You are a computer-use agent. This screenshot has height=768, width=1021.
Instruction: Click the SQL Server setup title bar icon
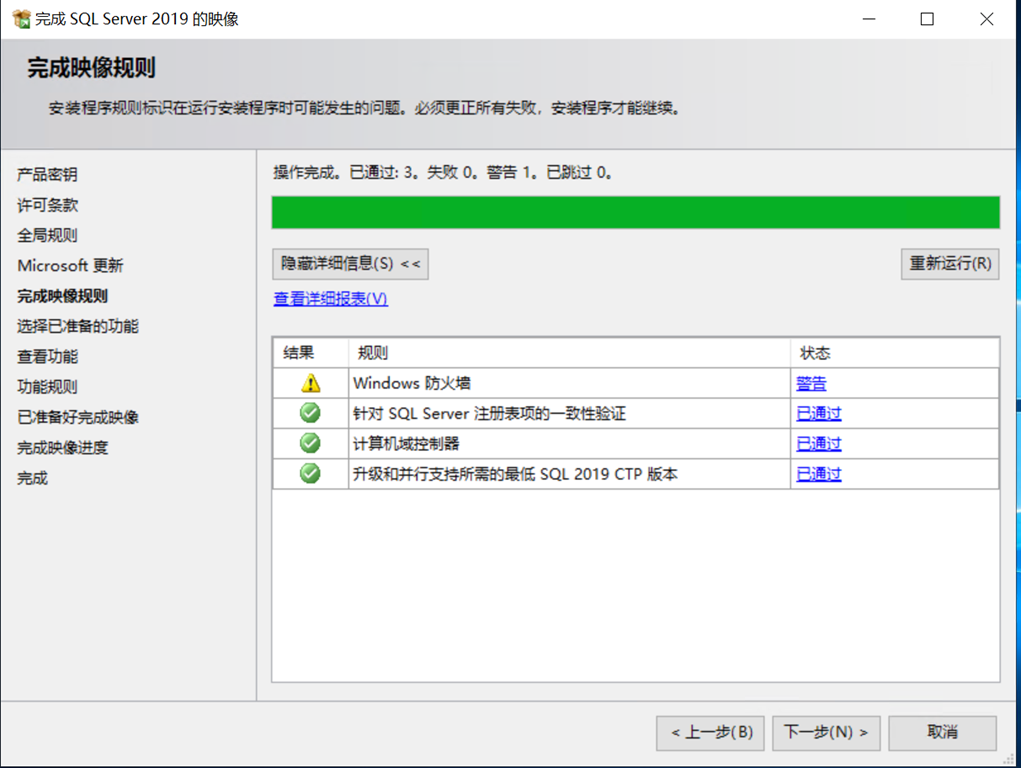(21, 19)
